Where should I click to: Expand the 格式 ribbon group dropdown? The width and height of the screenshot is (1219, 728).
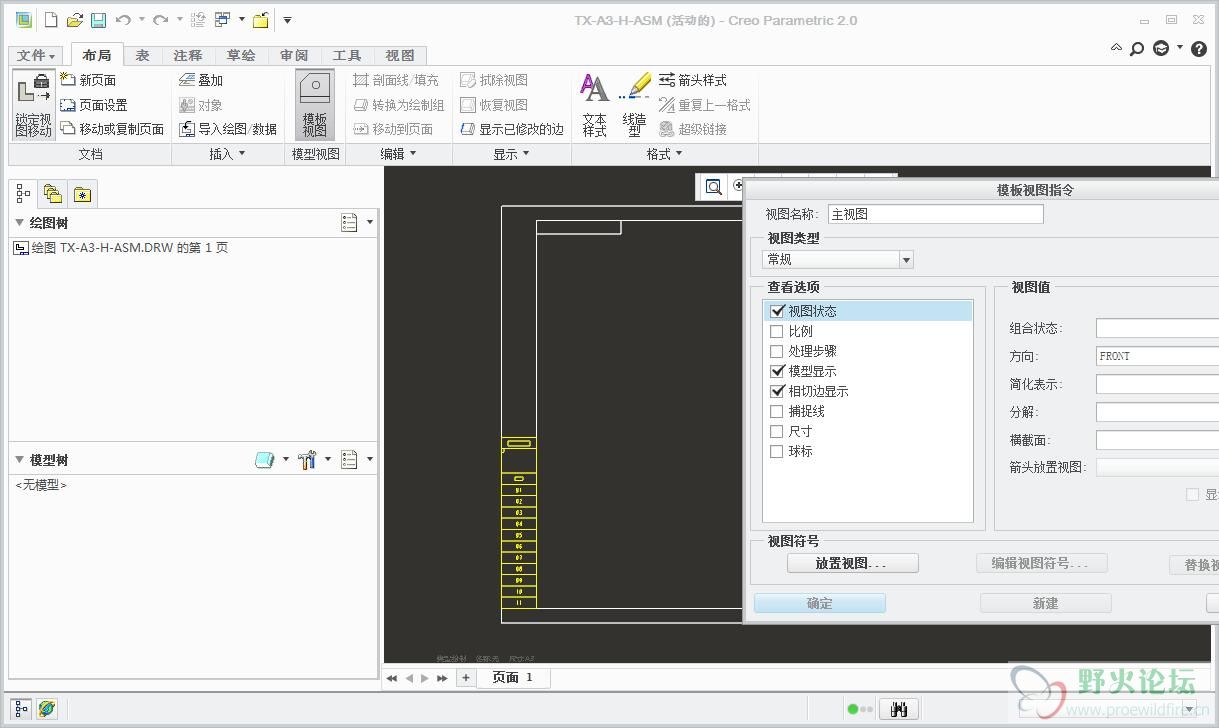[665, 154]
